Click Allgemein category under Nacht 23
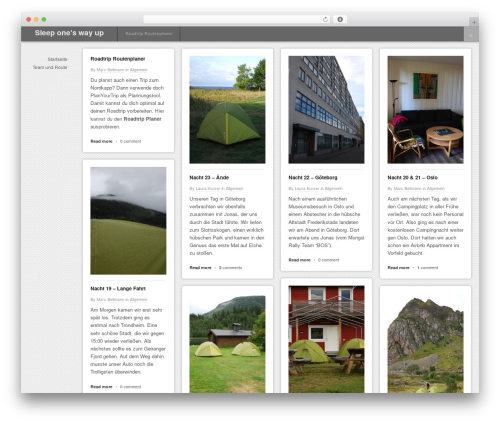 [235, 189]
